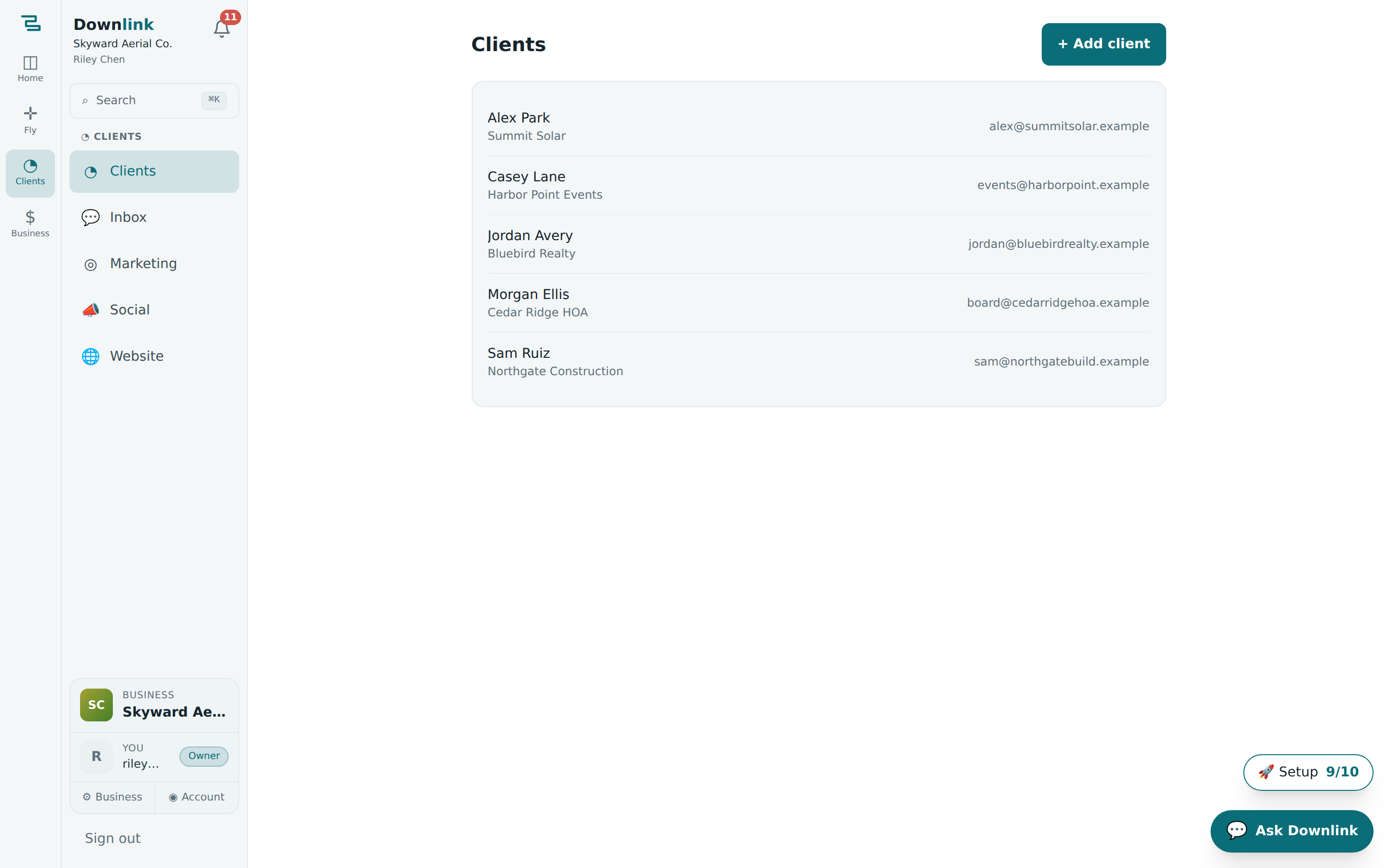Viewport: 1389px width, 868px height.
Task: Focus the Search field
Action: click(x=154, y=101)
